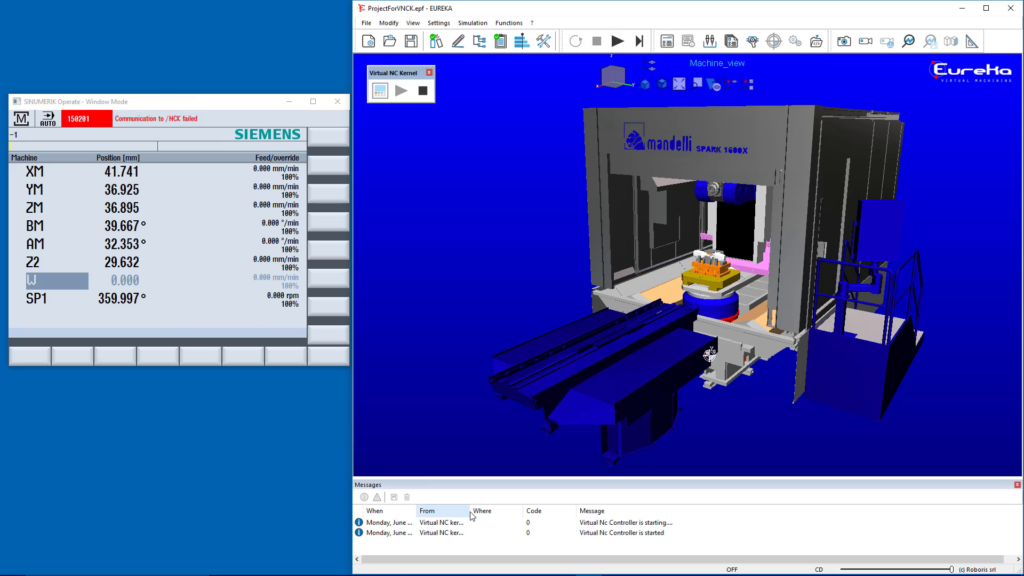Click the SINUMERIK M machine area icon
1024x576 pixels.
pos(21,118)
